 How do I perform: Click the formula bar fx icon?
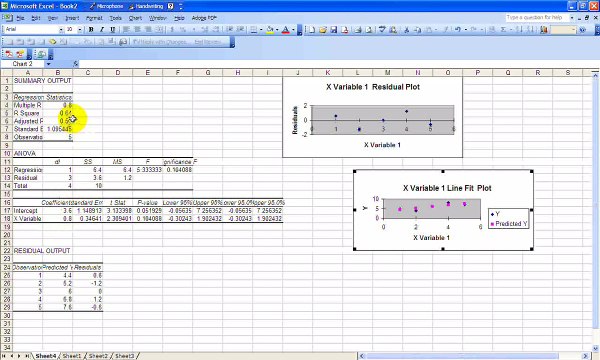pos(75,64)
